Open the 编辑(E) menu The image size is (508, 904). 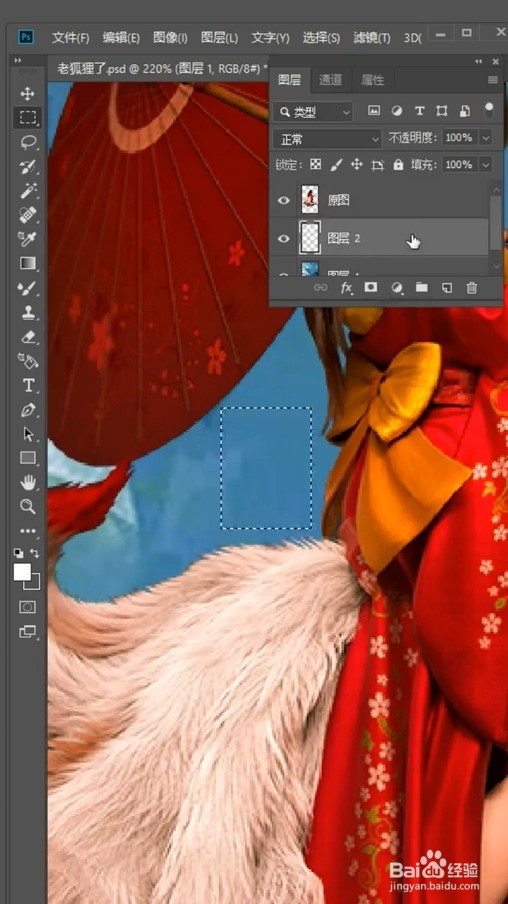coord(121,38)
